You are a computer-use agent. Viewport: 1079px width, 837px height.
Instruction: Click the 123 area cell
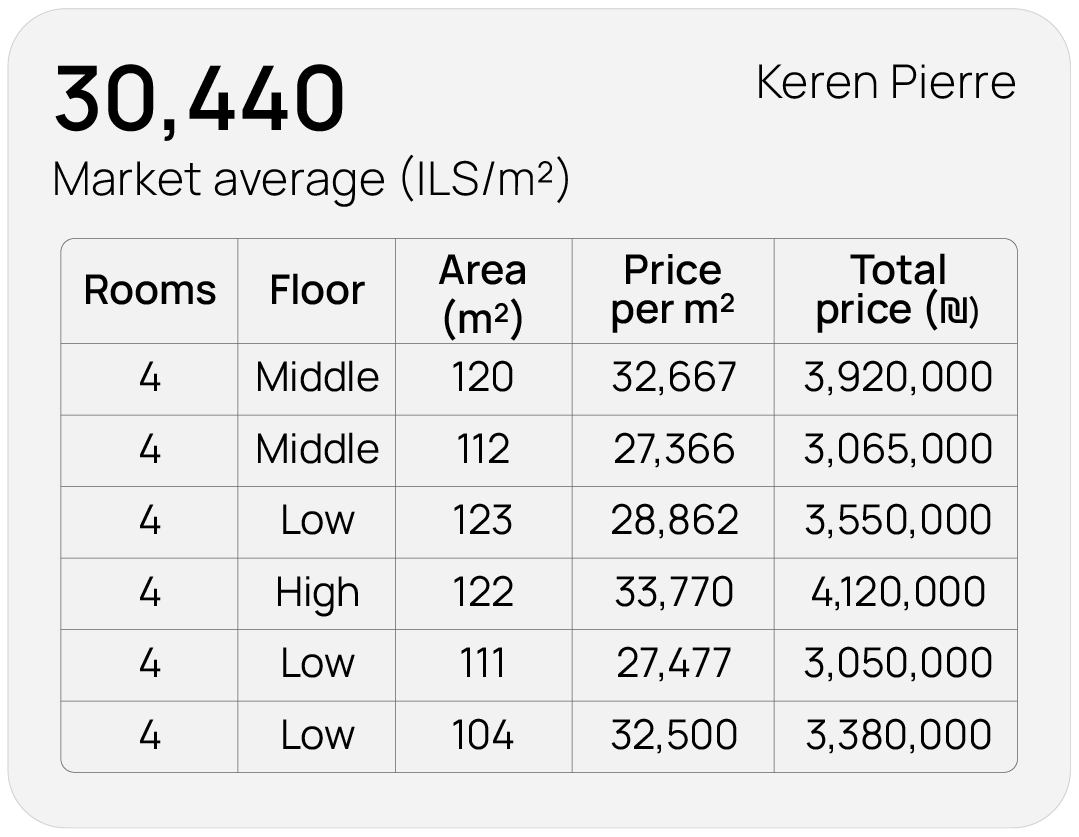tap(483, 521)
